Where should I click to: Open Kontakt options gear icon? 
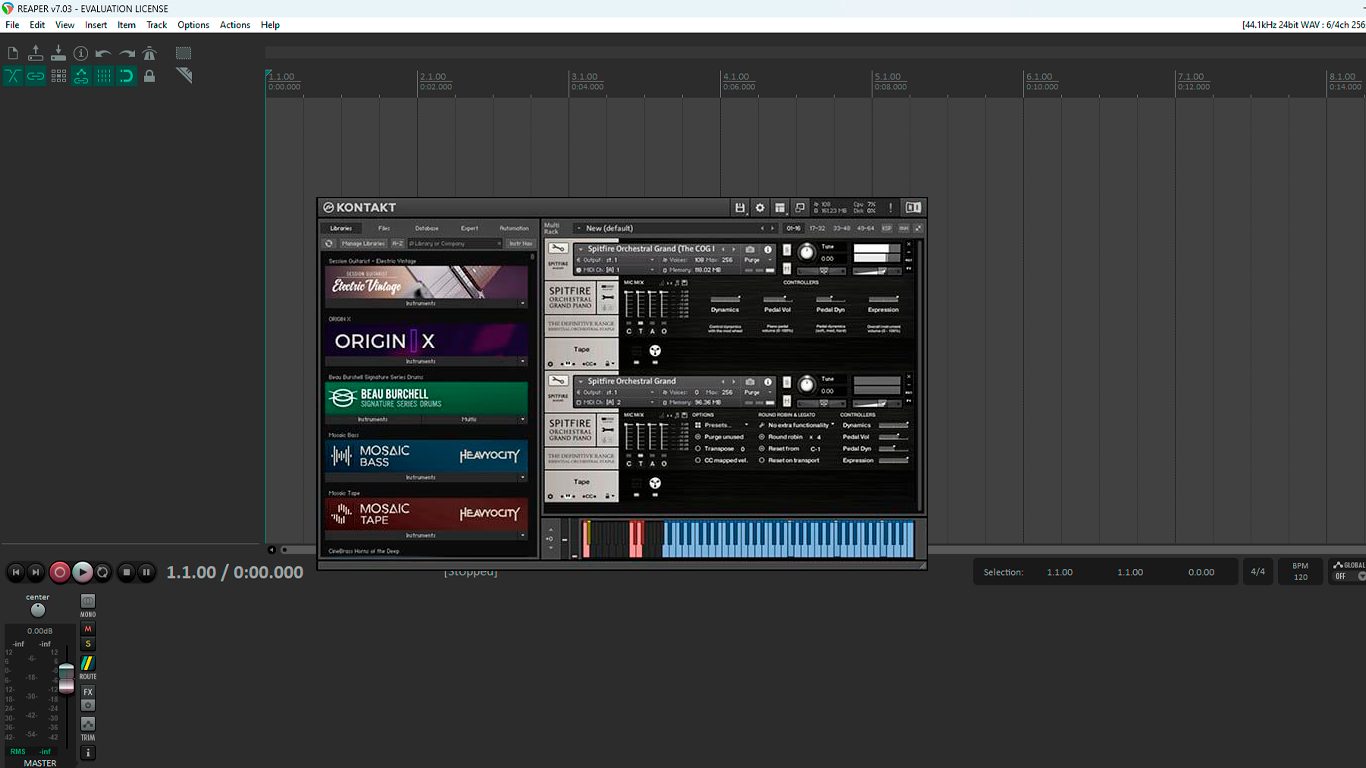(x=760, y=207)
